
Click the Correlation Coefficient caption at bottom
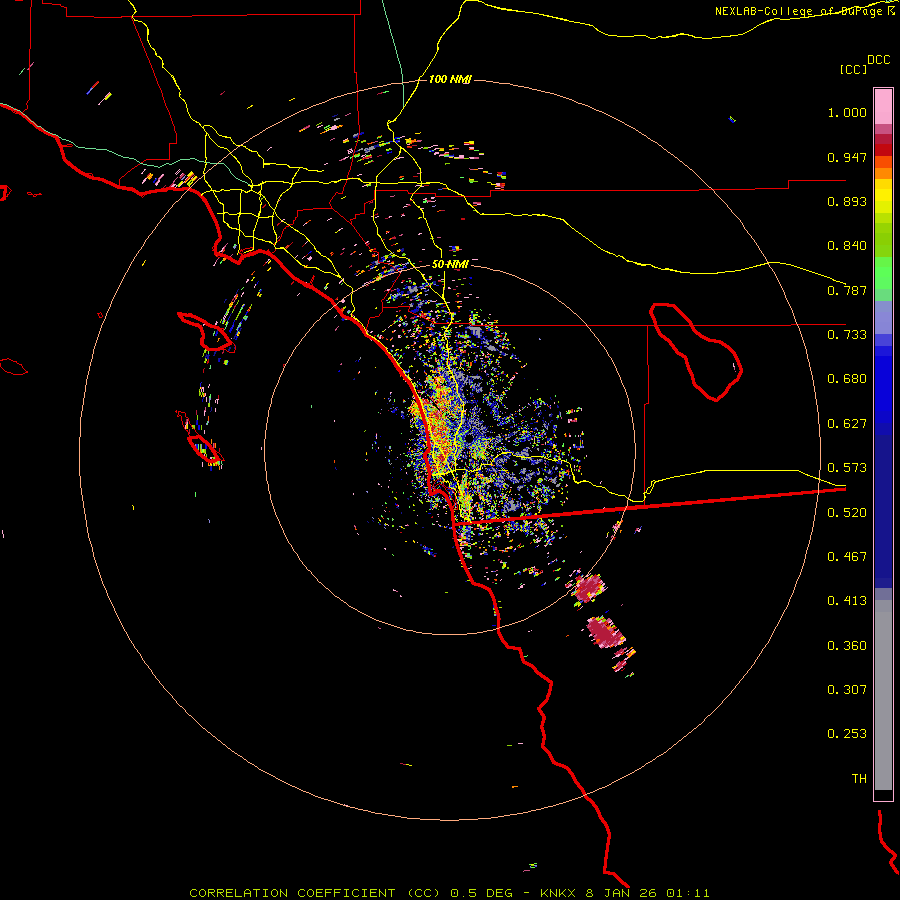tap(449, 893)
